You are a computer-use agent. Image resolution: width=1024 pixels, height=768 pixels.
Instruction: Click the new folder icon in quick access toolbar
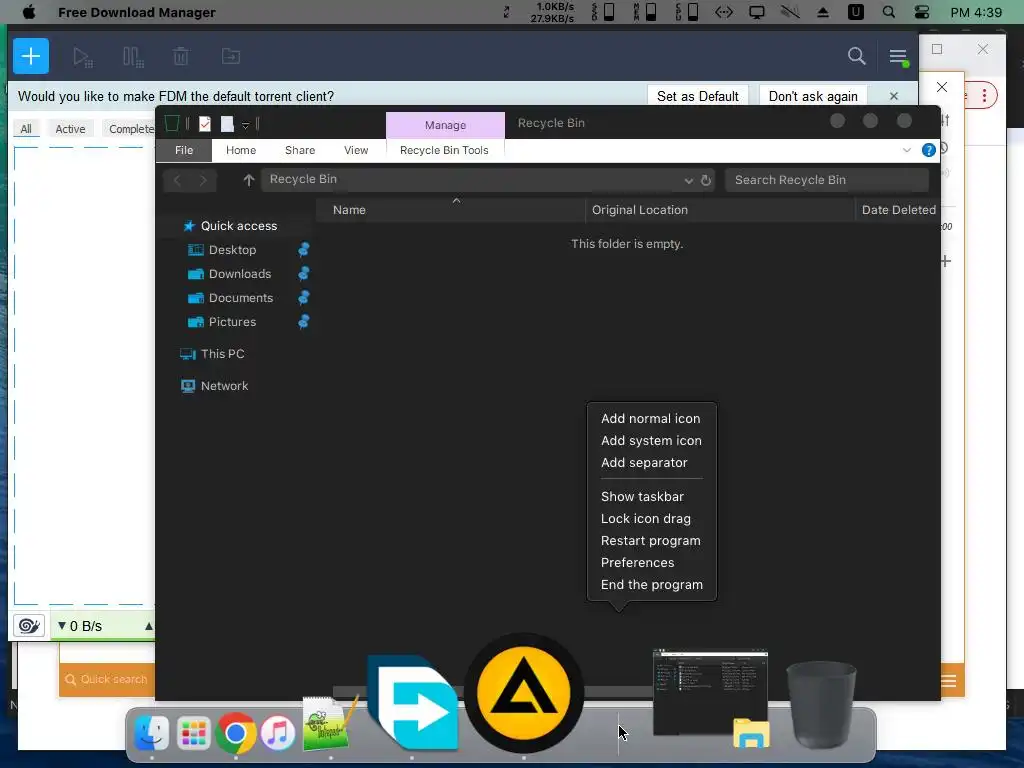[227, 124]
